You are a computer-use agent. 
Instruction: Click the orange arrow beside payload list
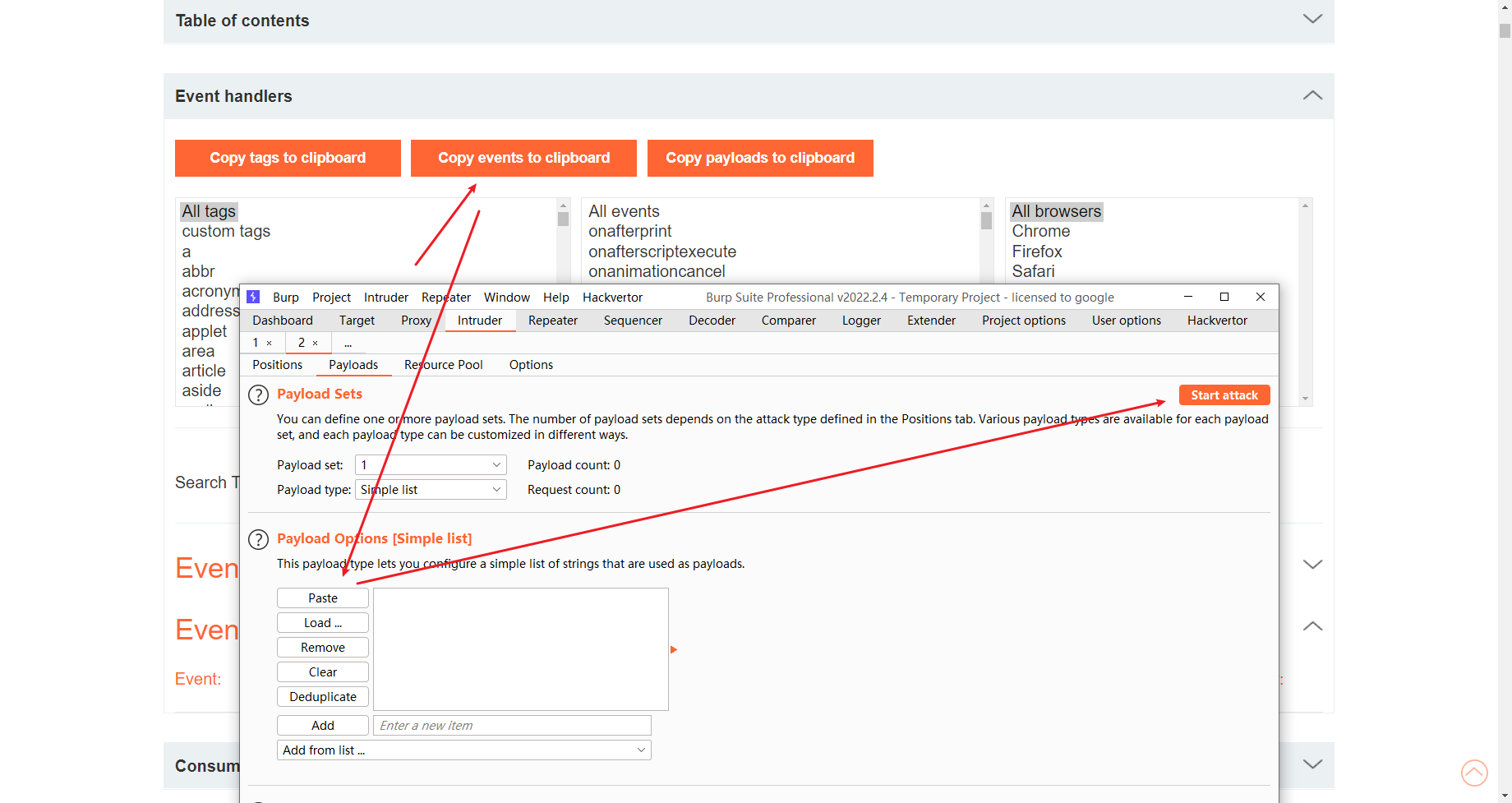click(x=674, y=649)
